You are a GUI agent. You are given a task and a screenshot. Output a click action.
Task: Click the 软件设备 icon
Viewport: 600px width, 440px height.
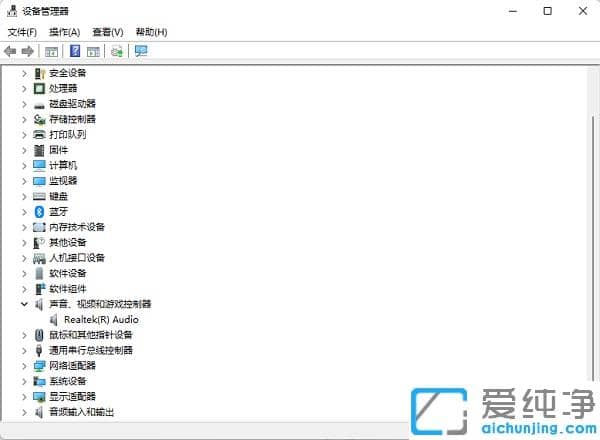39,273
